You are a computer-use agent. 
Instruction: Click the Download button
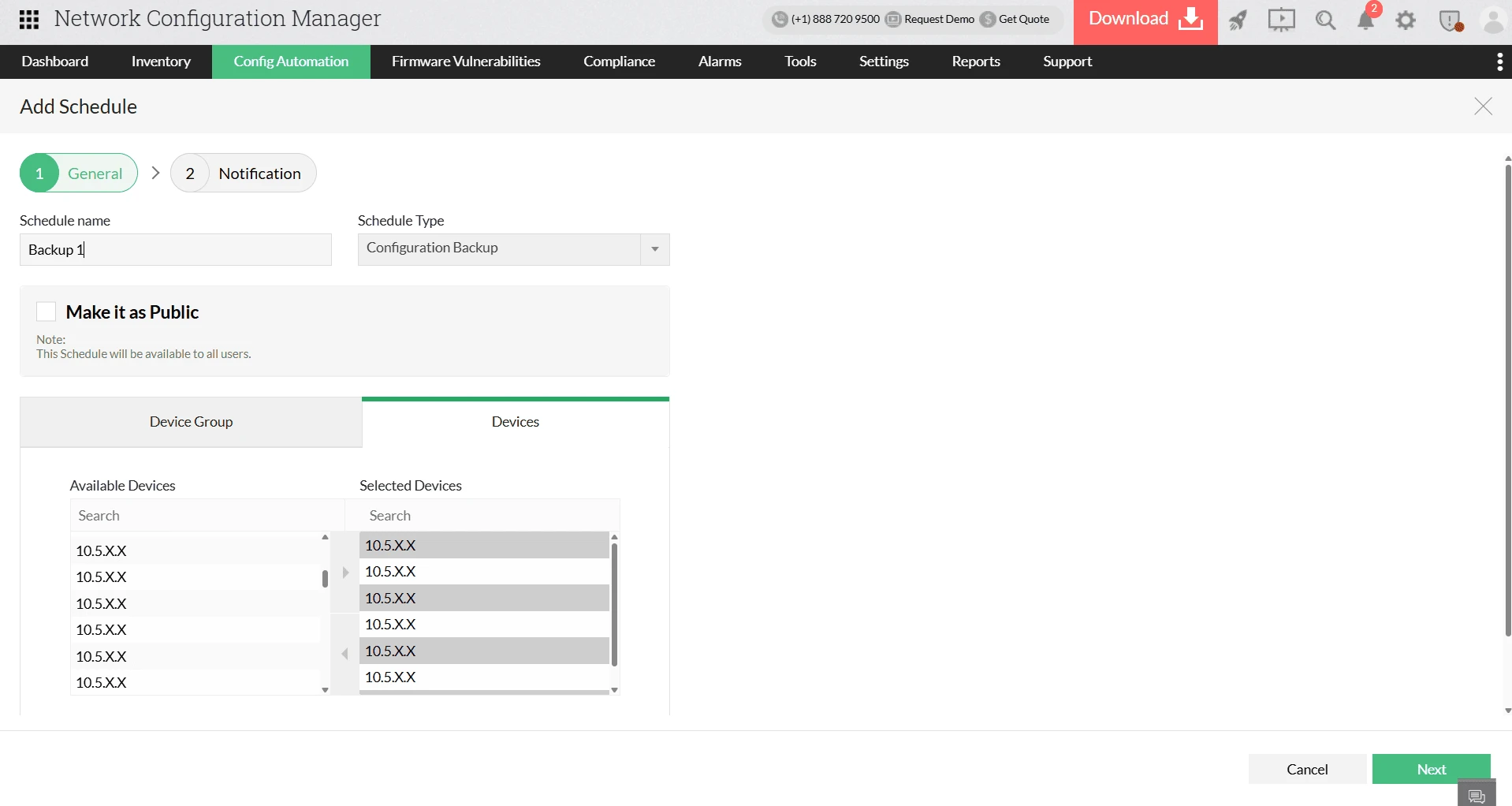(x=1144, y=17)
